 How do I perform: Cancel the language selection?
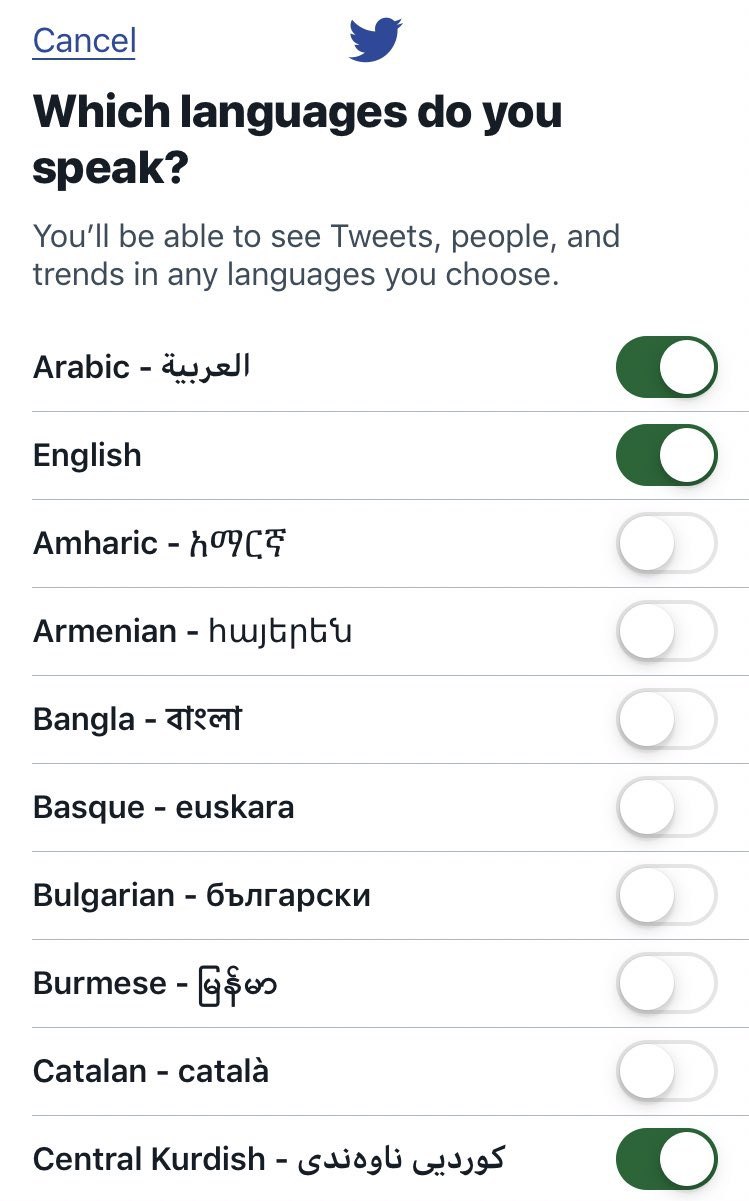point(84,41)
